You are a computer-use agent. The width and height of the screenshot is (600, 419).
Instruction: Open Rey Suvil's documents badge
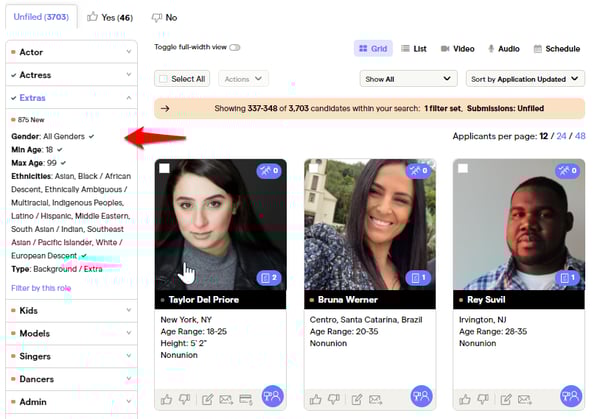coord(567,278)
